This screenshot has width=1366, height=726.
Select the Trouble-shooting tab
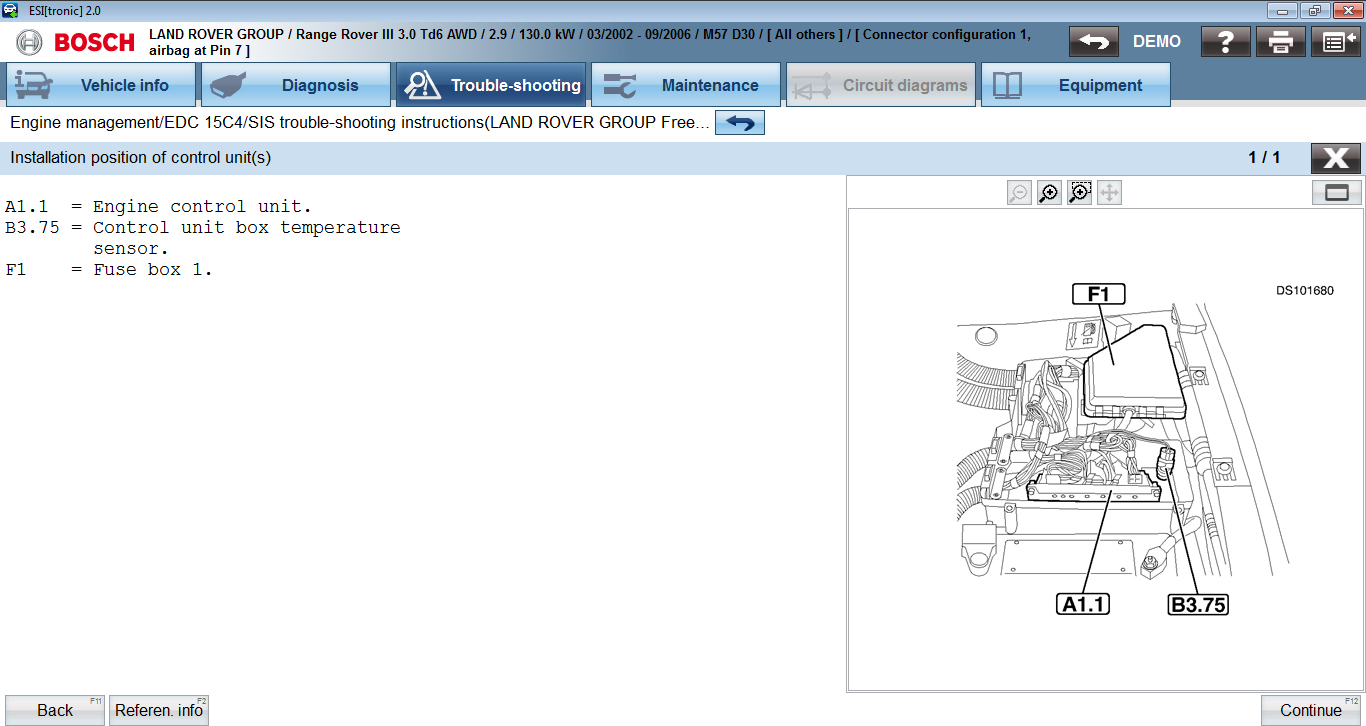pos(491,85)
